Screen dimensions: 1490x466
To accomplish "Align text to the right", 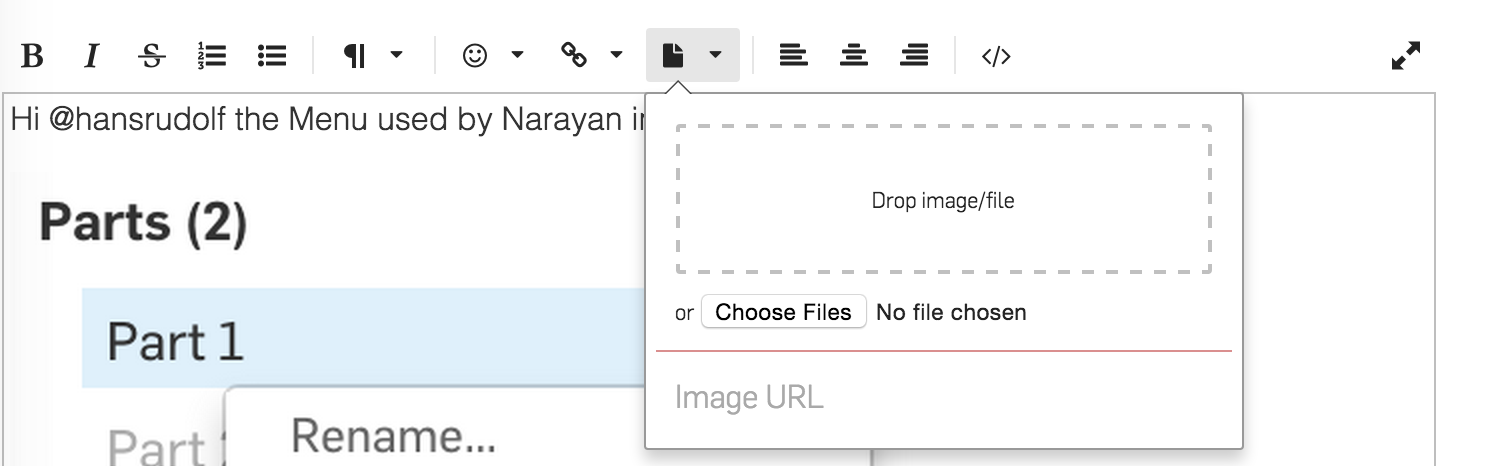I will (914, 56).
